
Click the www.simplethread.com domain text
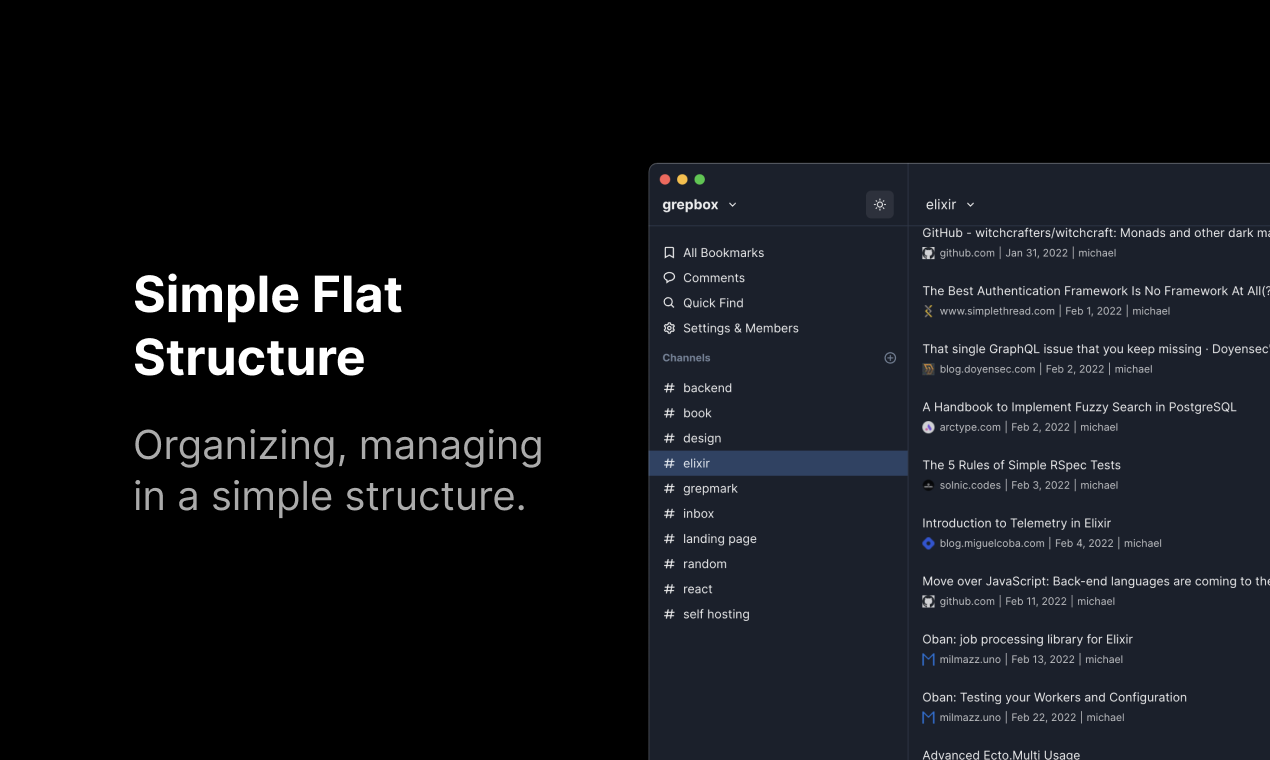[x=997, y=311]
